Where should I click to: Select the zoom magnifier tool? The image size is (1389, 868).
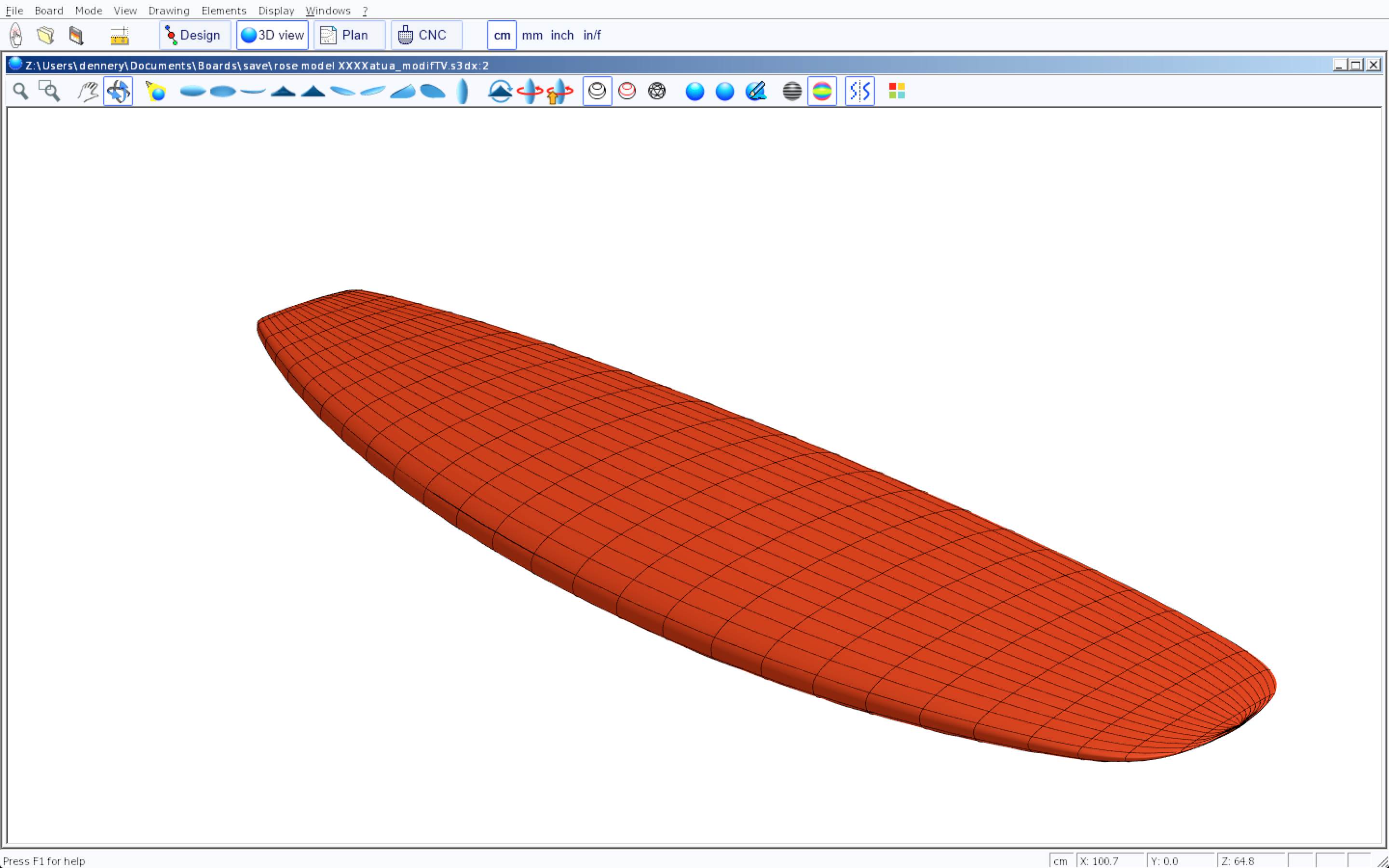[21, 91]
